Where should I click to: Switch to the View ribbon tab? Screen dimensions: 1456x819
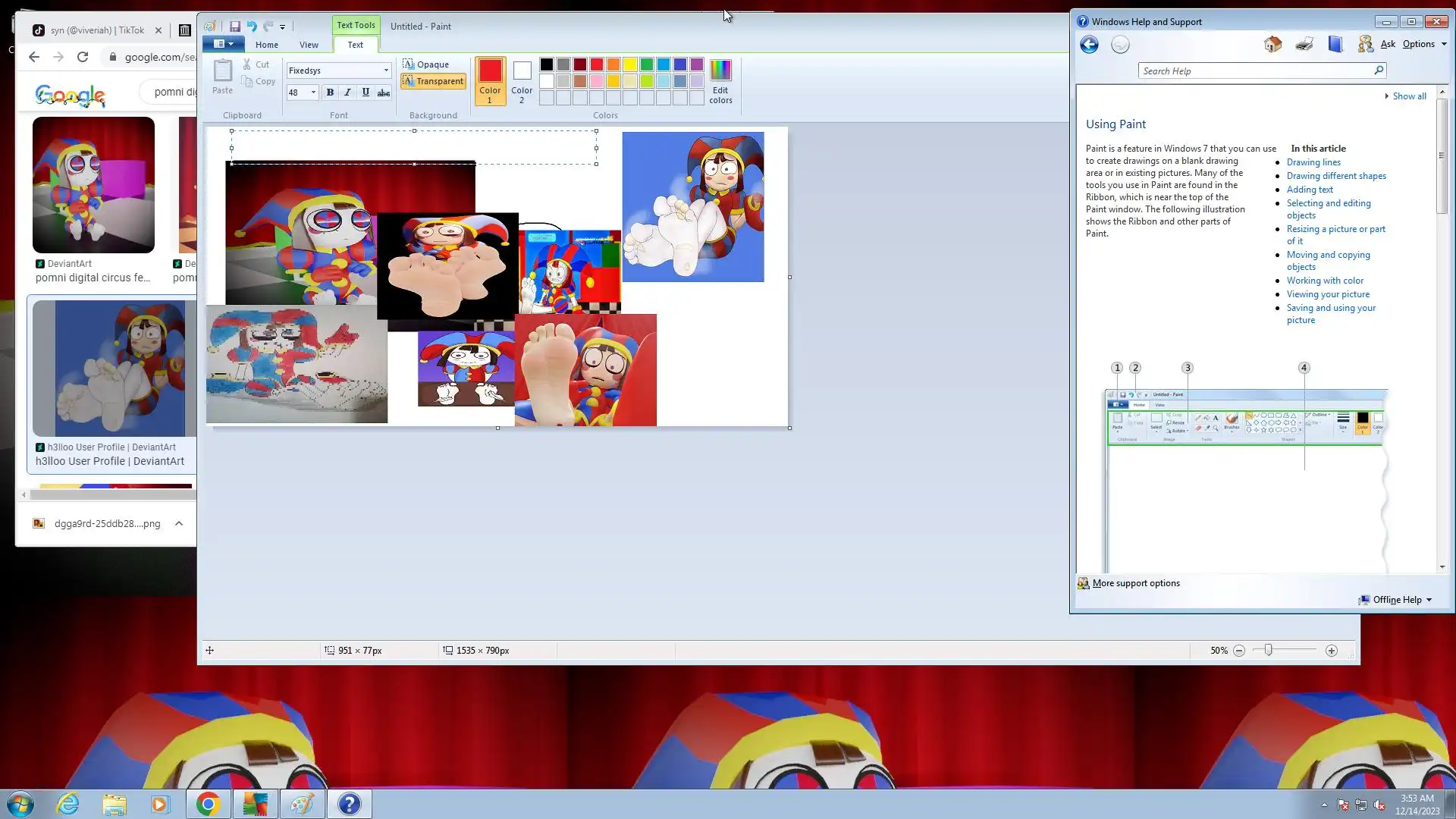tap(309, 45)
